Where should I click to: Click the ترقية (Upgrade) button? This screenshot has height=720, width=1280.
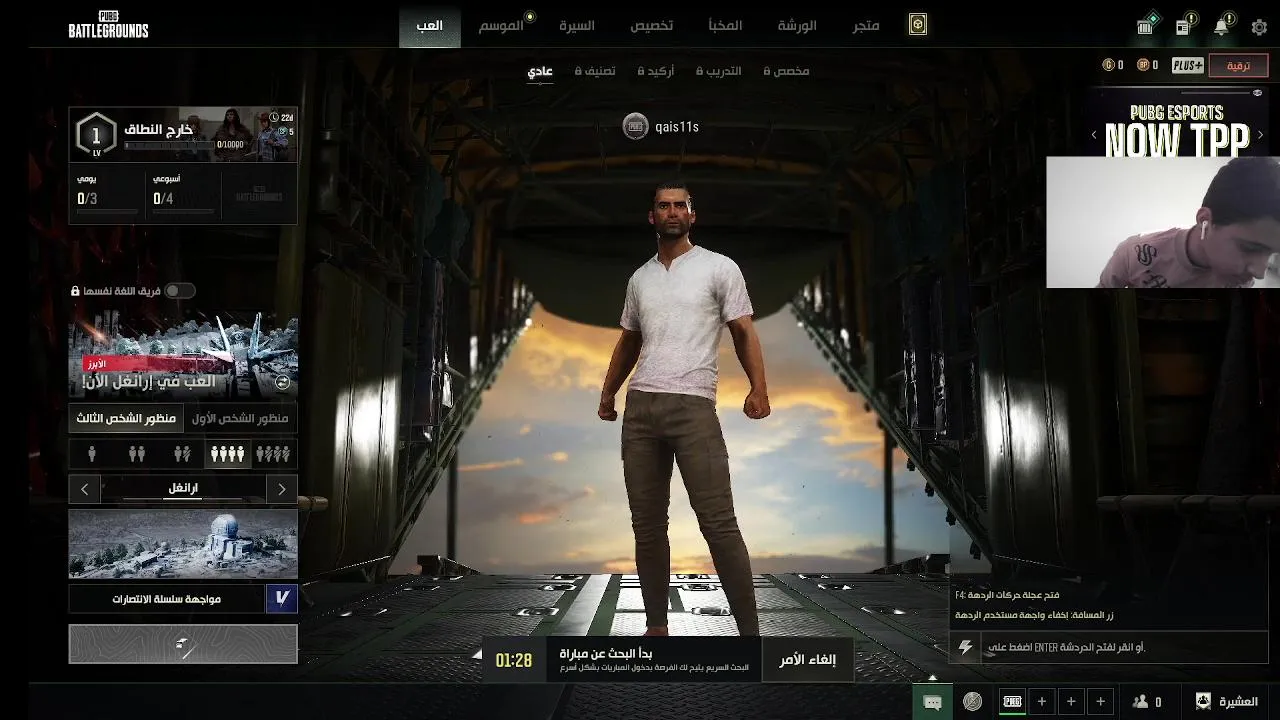tap(1238, 65)
